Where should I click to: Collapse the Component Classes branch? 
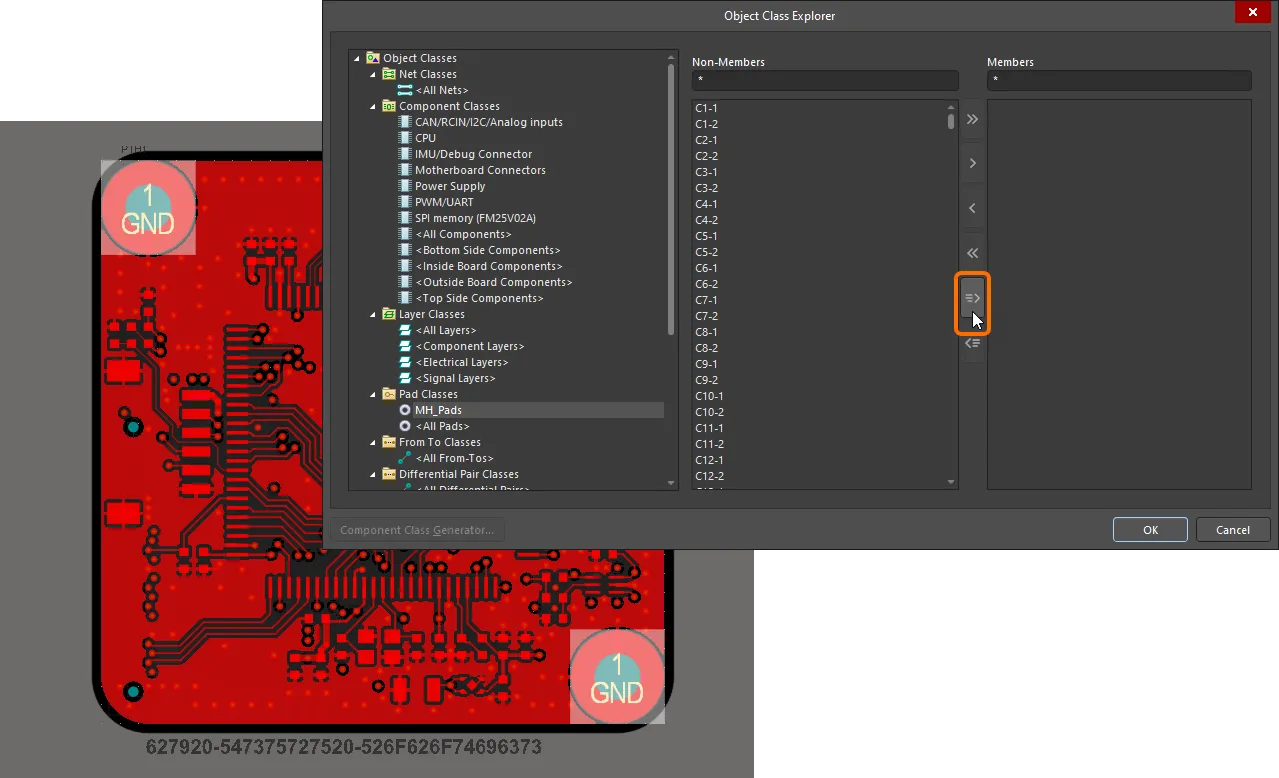(374, 106)
